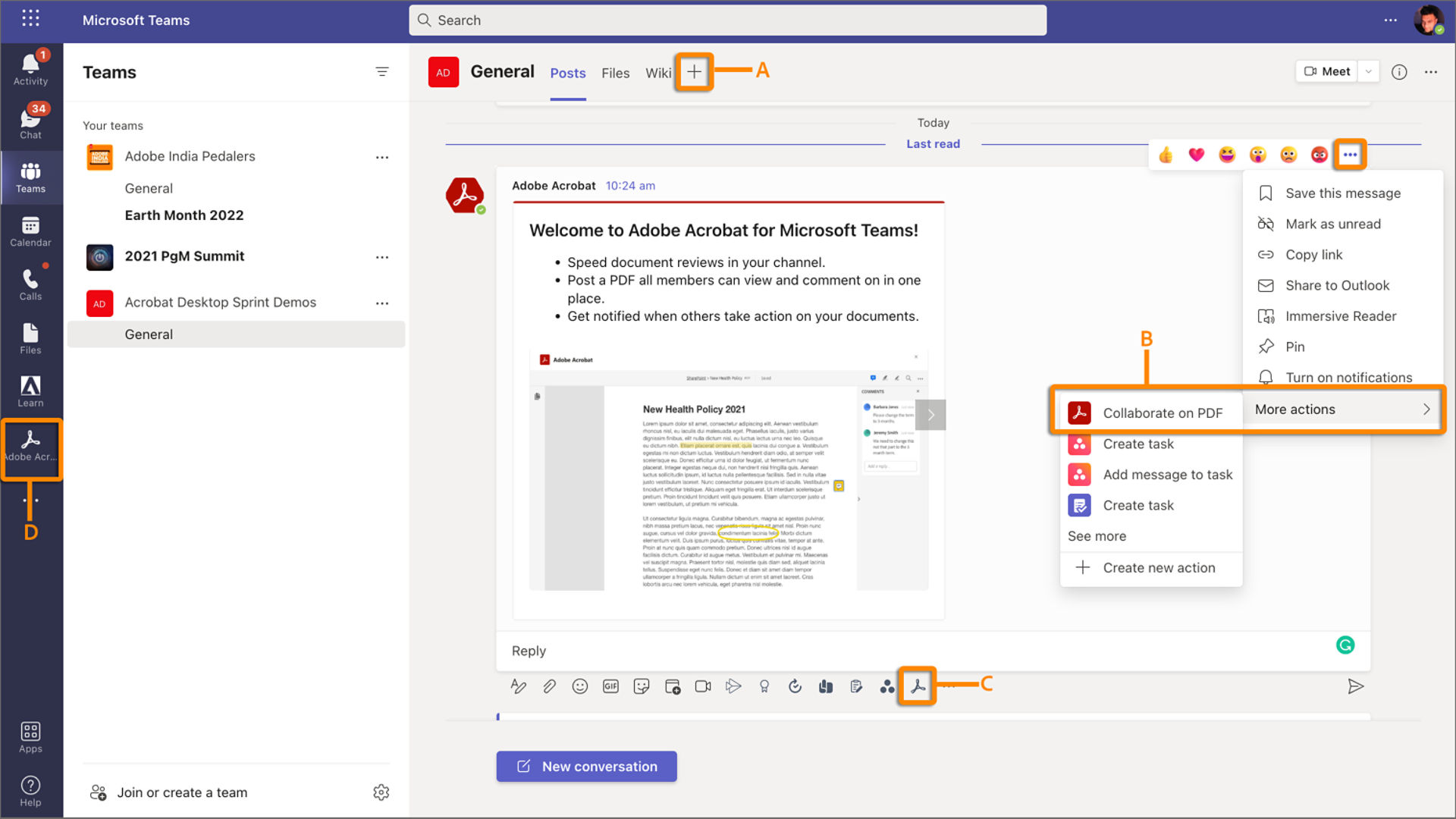
Task: Select the Posts tab in General channel
Action: [x=567, y=72]
